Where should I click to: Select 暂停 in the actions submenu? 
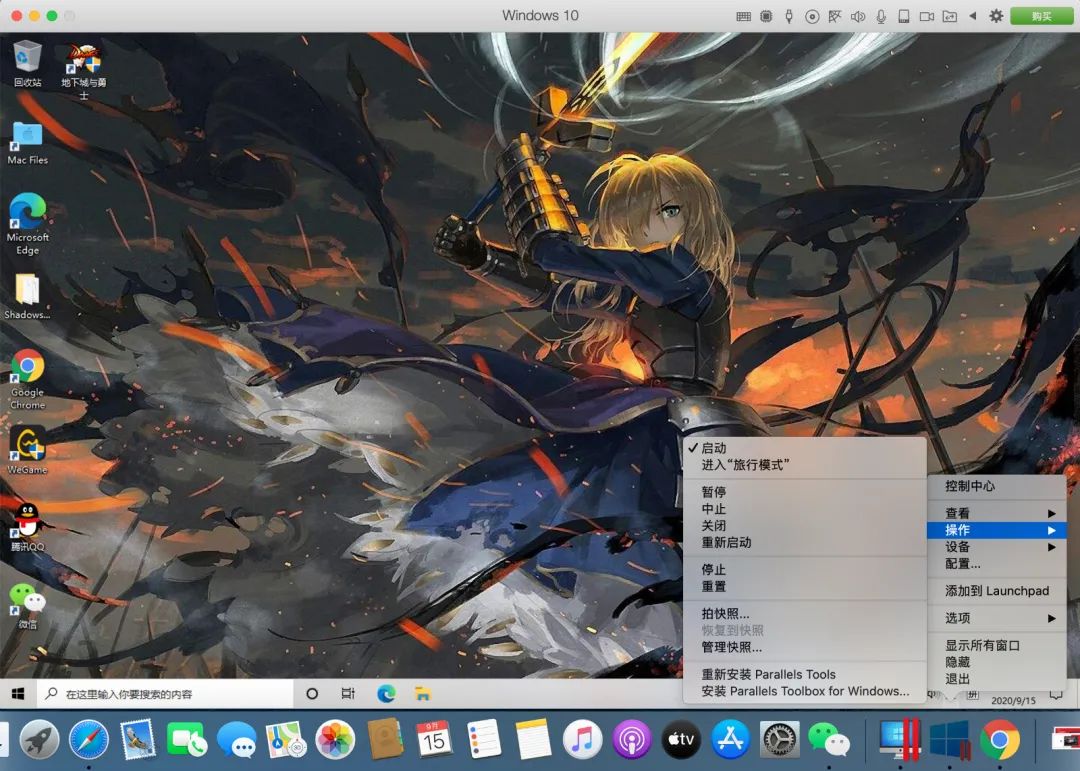pyautogui.click(x=804, y=492)
